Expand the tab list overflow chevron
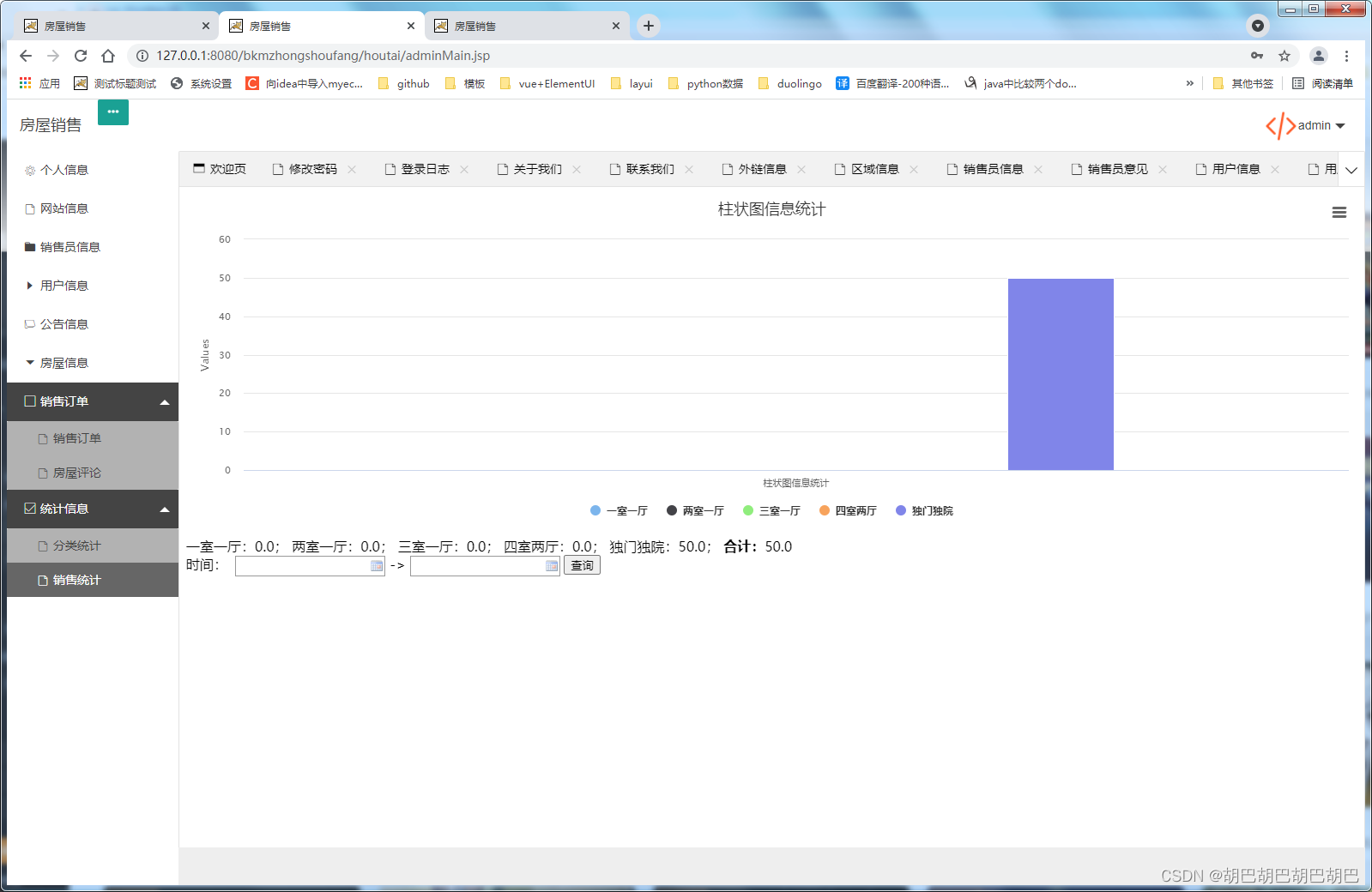1372x892 pixels. pyautogui.click(x=1351, y=170)
